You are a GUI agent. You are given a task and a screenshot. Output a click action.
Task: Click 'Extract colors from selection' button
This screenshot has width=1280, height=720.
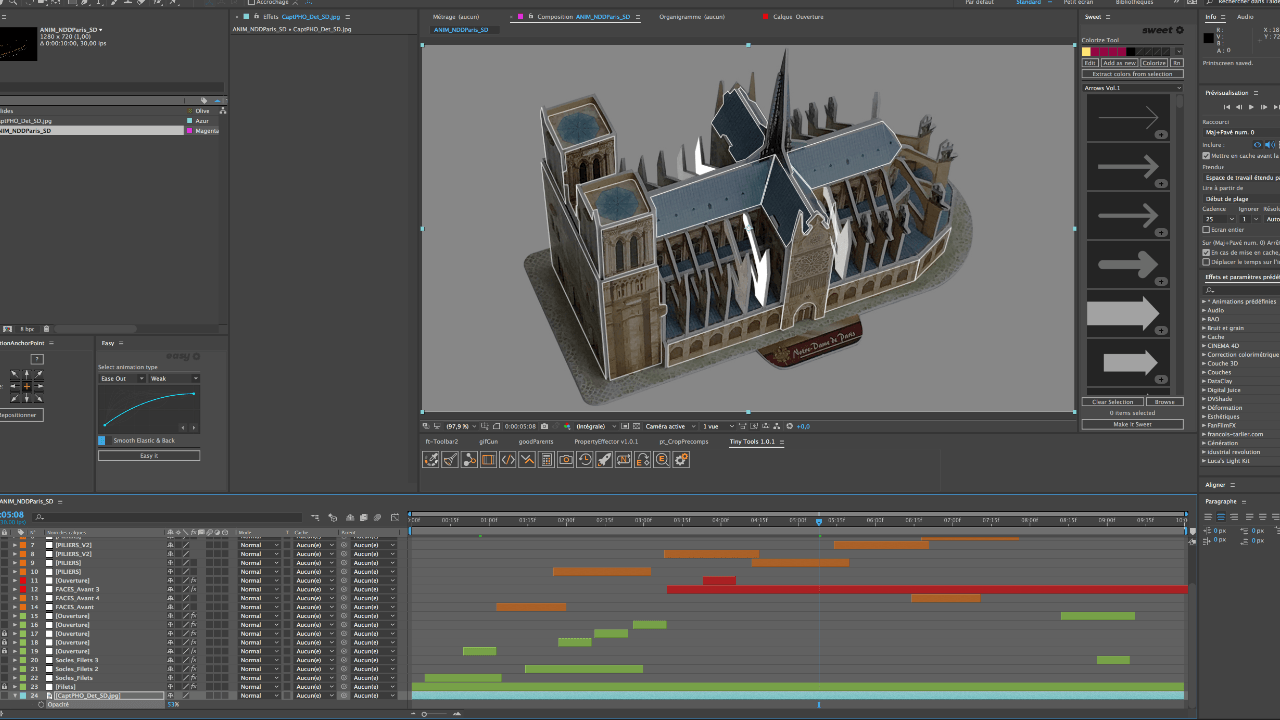[x=1133, y=74]
